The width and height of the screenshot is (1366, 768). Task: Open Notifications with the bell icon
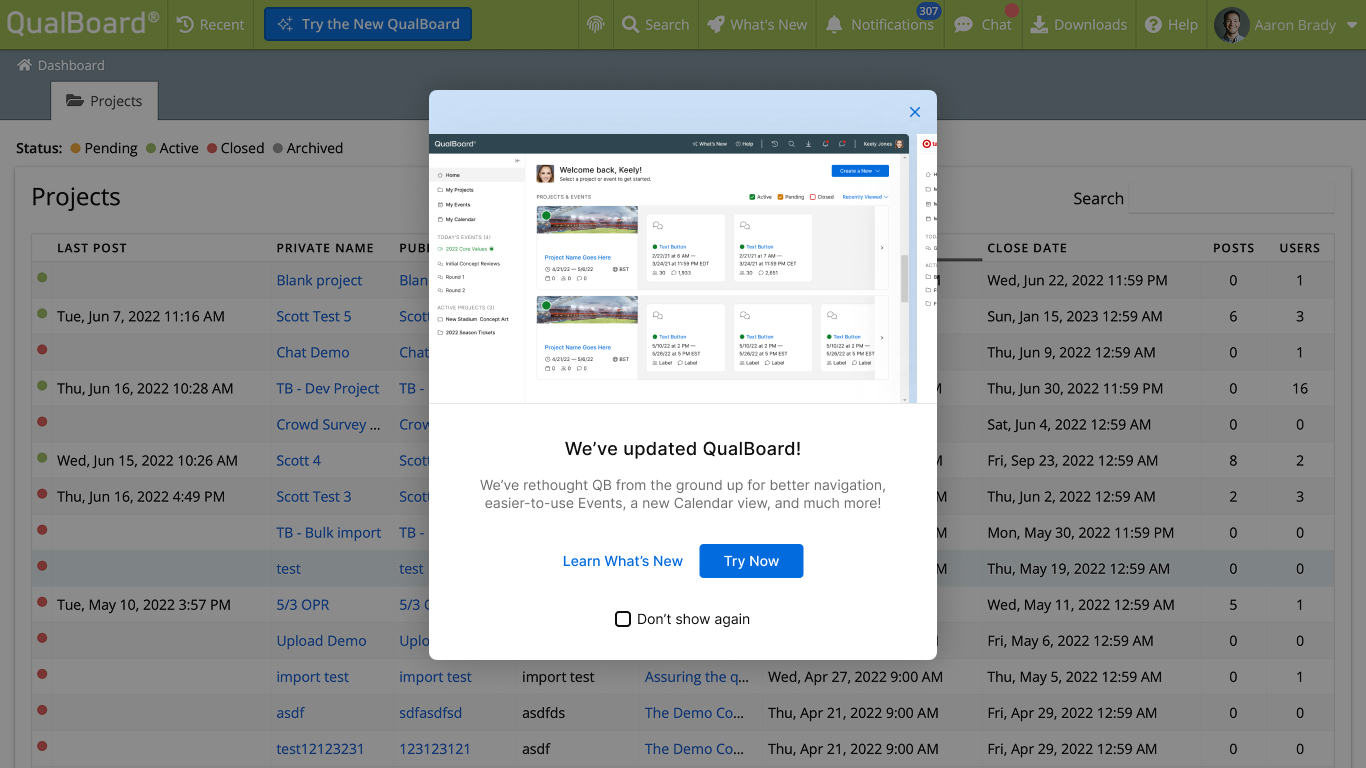[878, 24]
